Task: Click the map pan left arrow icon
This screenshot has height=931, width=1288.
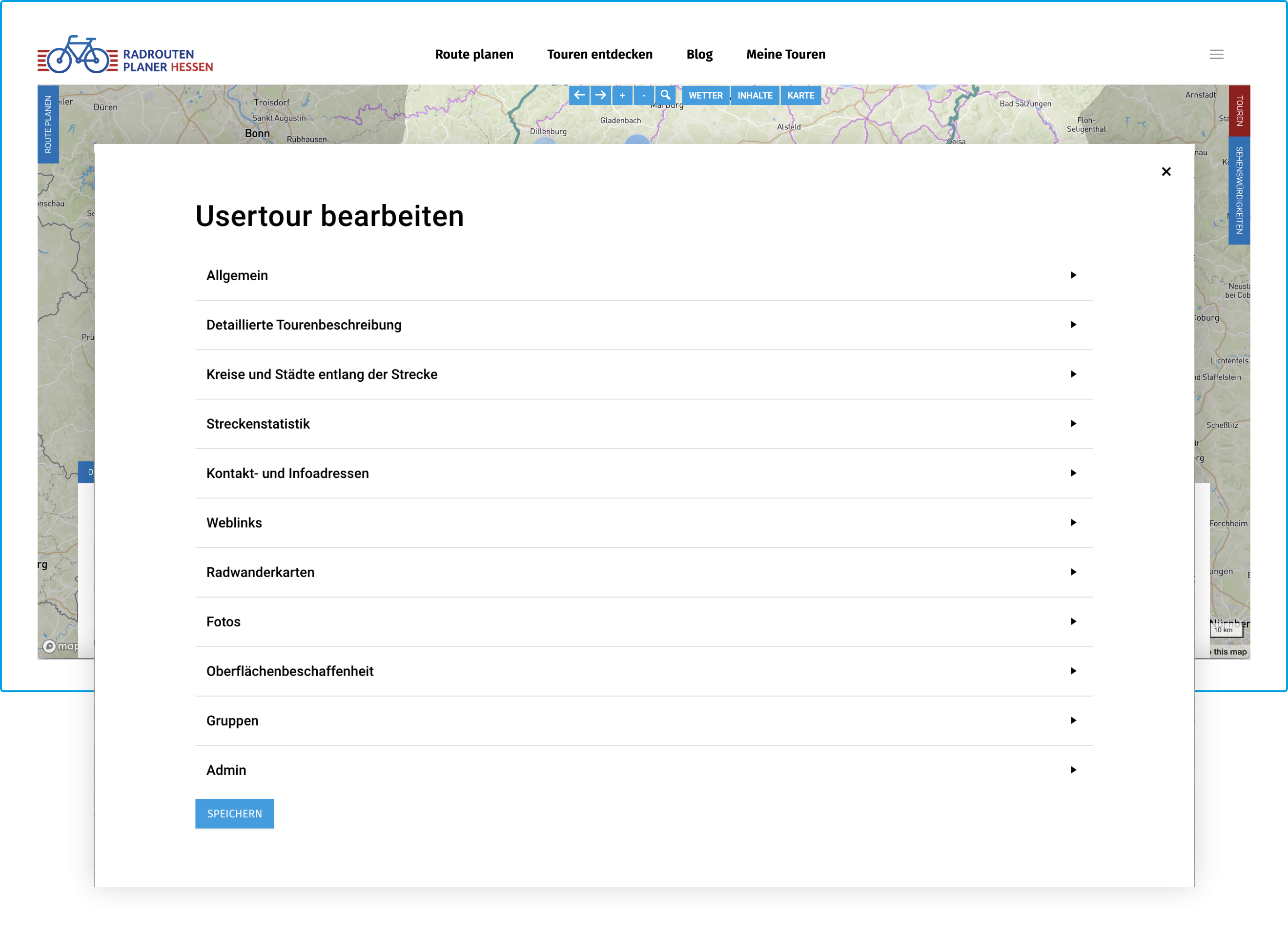Action: pyautogui.click(x=579, y=95)
